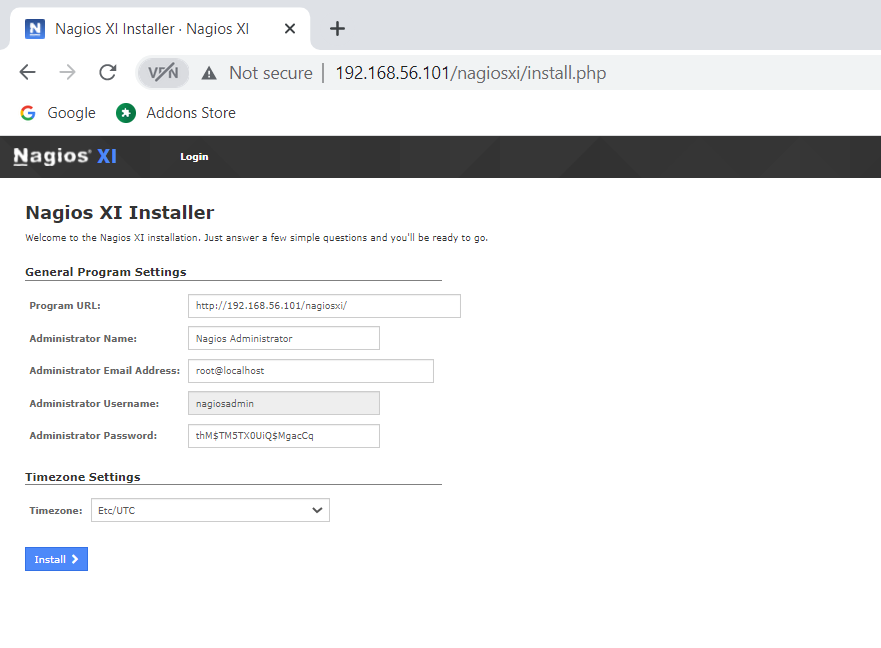Viewport: 881px width, 648px height.
Task: Click the Administrator Username field
Action: point(284,404)
